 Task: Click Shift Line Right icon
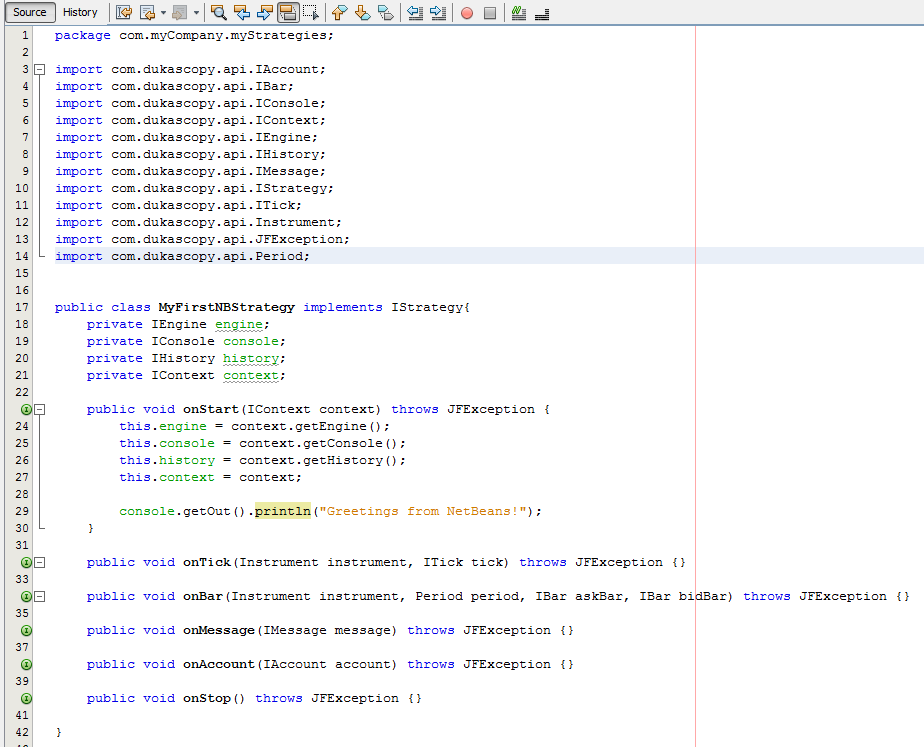(438, 12)
